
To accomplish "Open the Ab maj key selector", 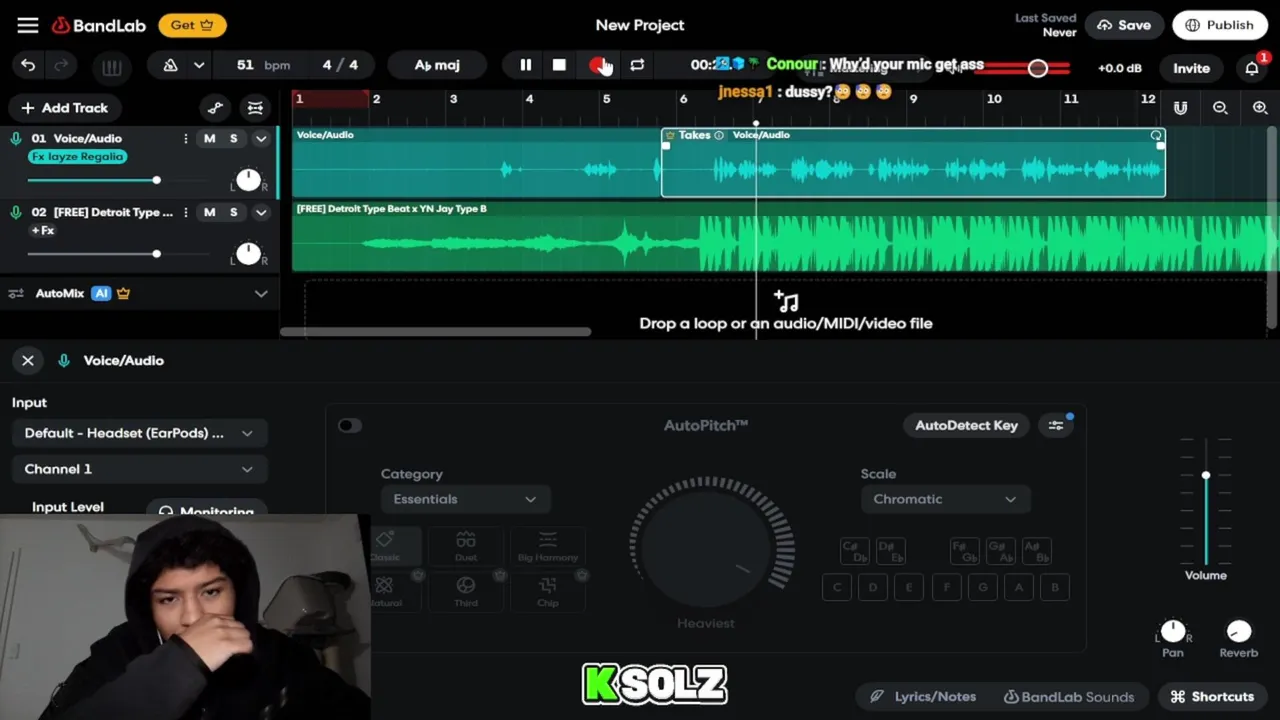I will tap(437, 65).
